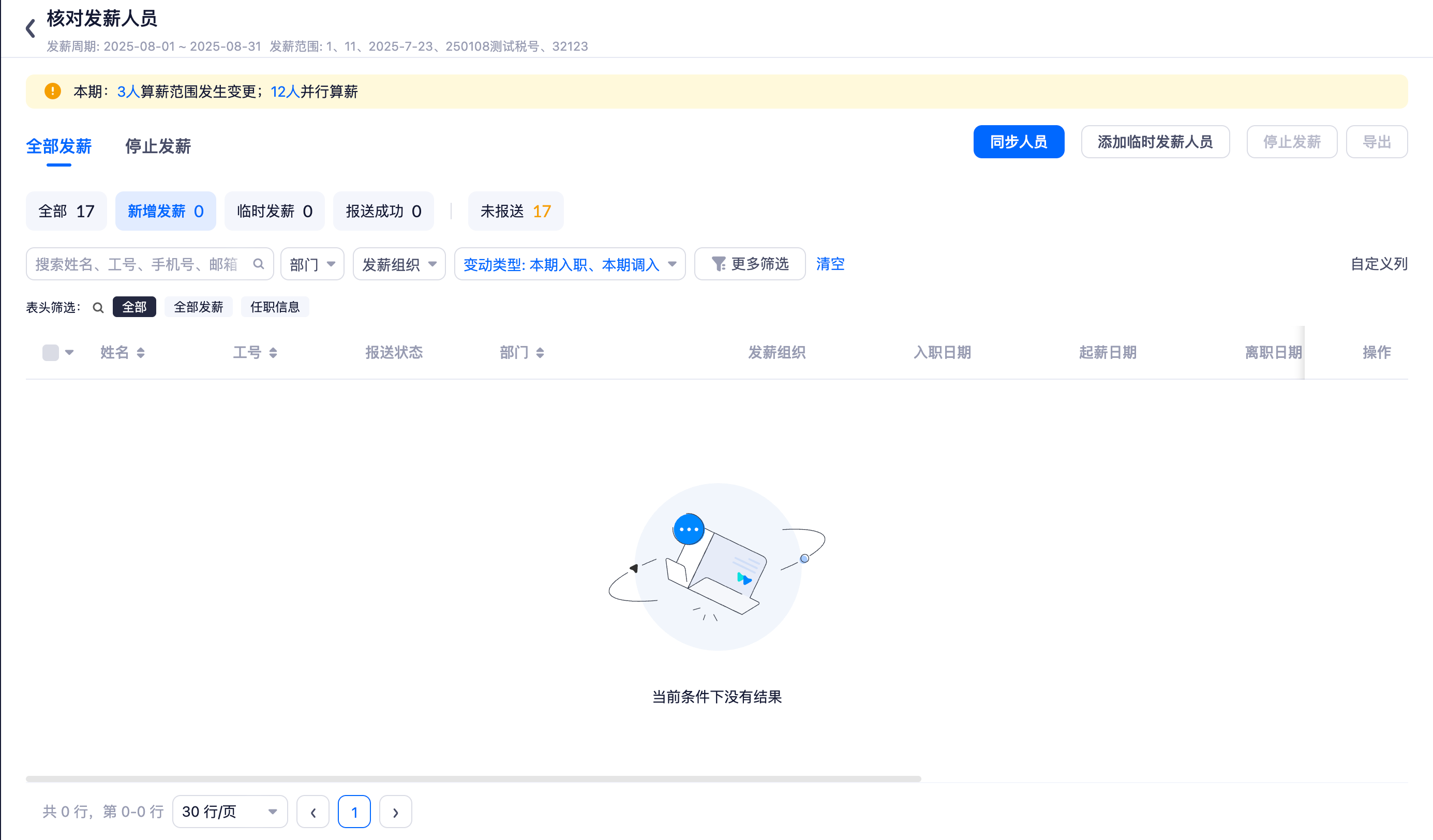
Task: Click the 导出 export button
Action: pyautogui.click(x=1377, y=142)
